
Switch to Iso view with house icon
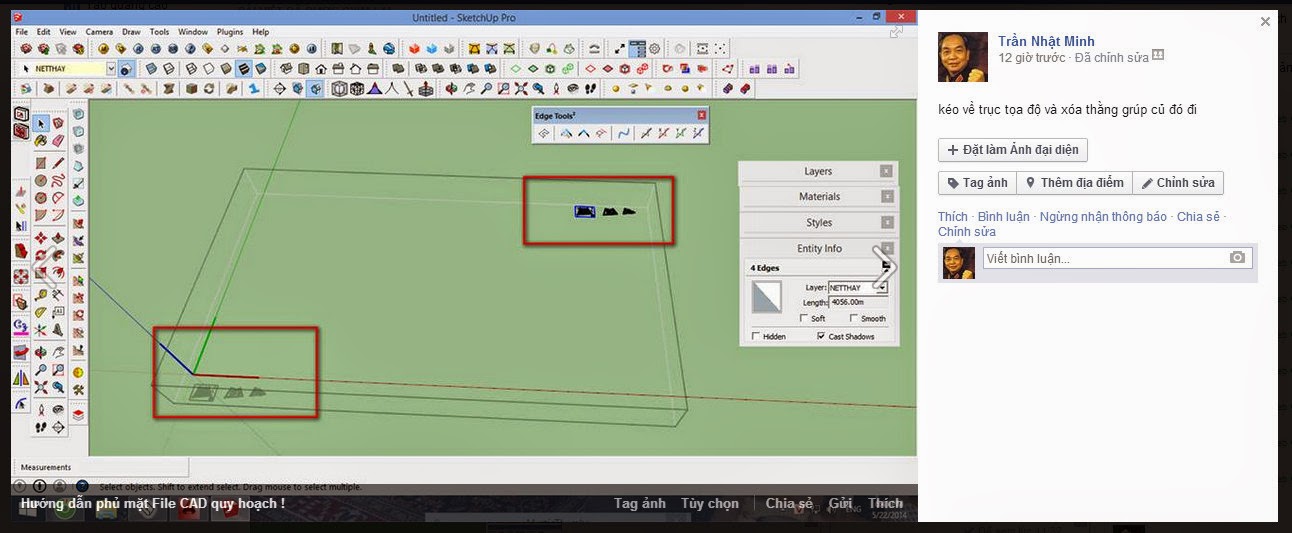[x=285, y=68]
